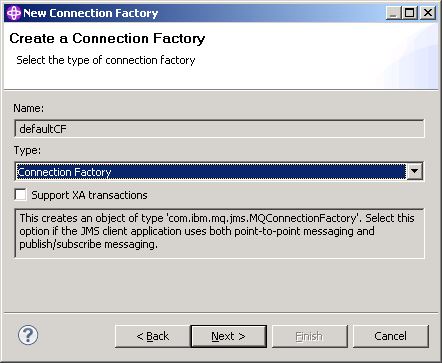This screenshot has width=442, height=363.
Task: Click the greyed-out Finish button
Action: [x=309, y=336]
